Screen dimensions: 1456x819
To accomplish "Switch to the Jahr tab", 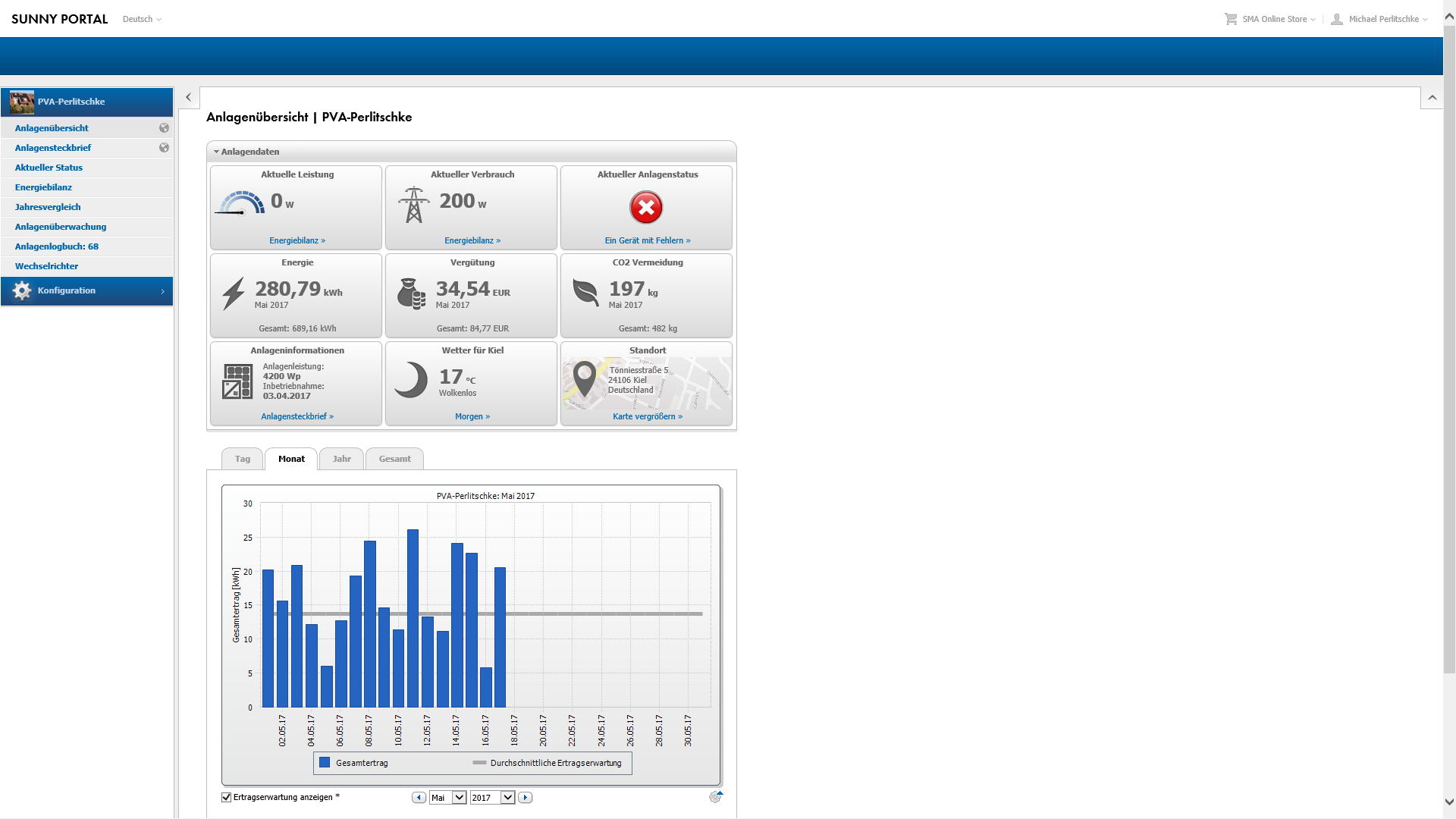I will coord(341,459).
